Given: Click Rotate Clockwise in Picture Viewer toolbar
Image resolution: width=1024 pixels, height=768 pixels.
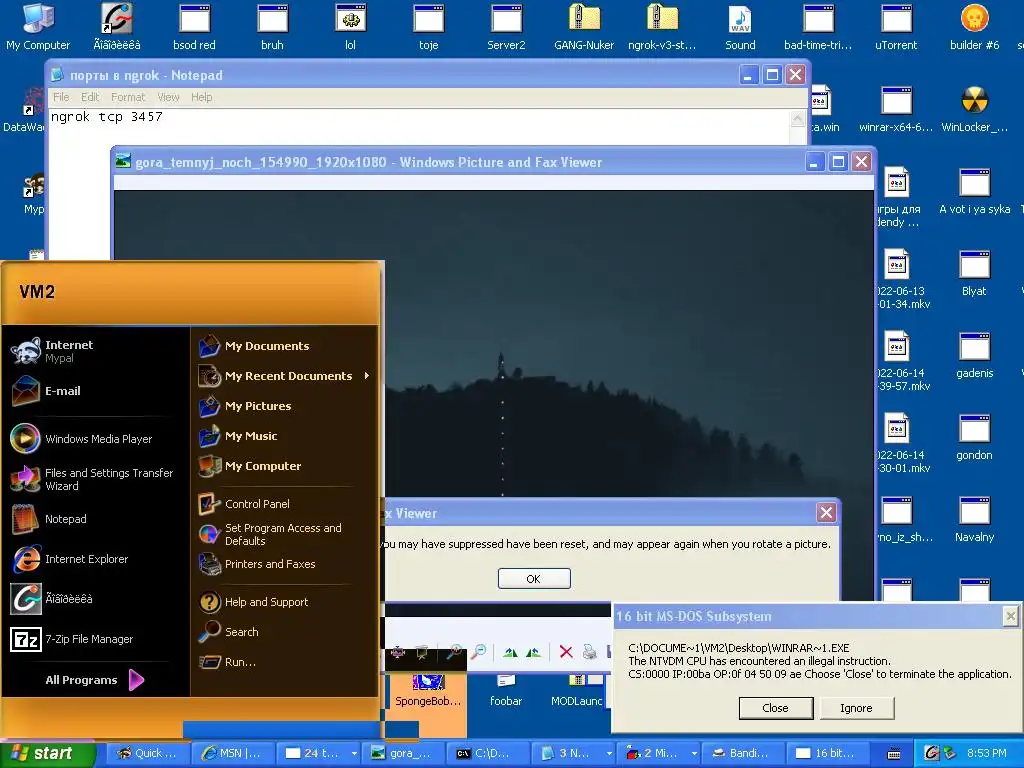Looking at the screenshot, I should (511, 652).
